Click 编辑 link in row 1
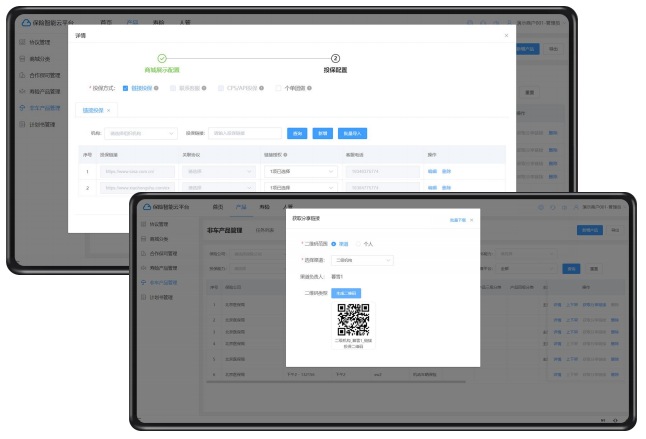 pyautogui.click(x=432, y=171)
